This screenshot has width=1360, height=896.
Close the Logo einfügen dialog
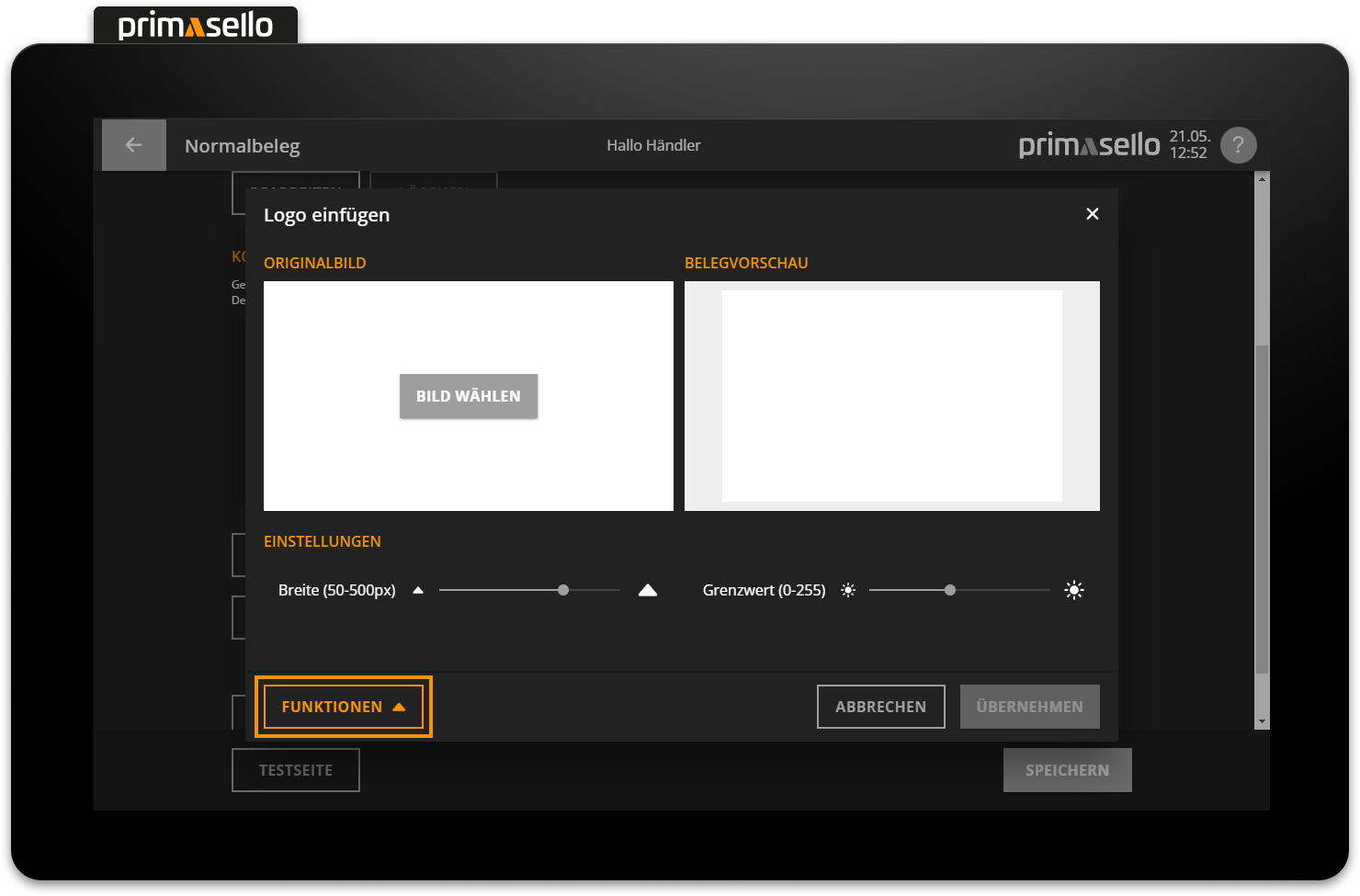1092,214
